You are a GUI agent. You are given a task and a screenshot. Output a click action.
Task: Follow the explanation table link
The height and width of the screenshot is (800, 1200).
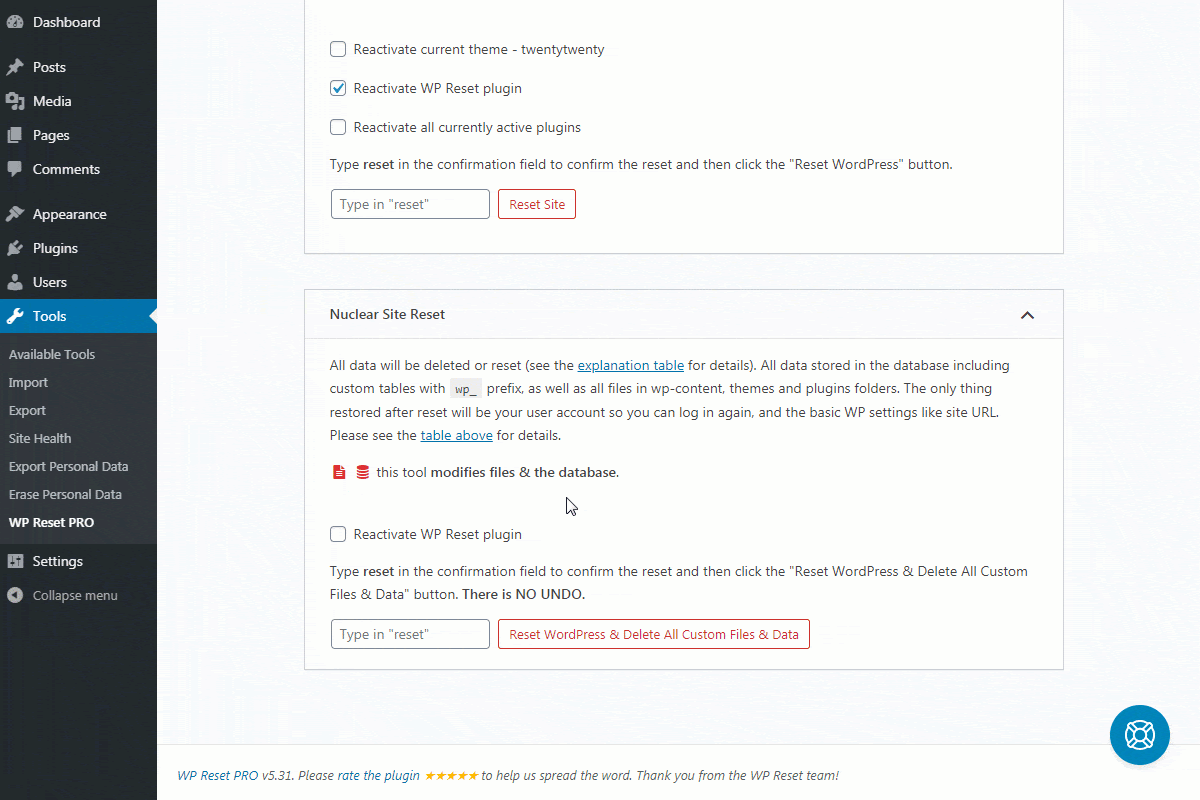click(x=631, y=365)
